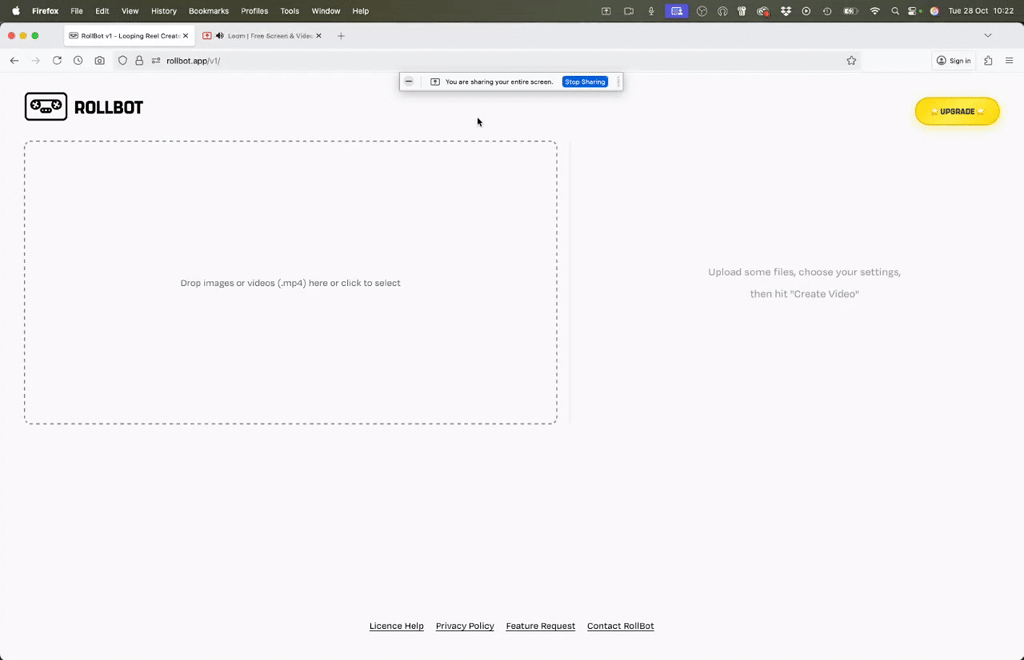The height and width of the screenshot is (660, 1024).
Task: Click the site padlock icon
Action: (x=139, y=61)
